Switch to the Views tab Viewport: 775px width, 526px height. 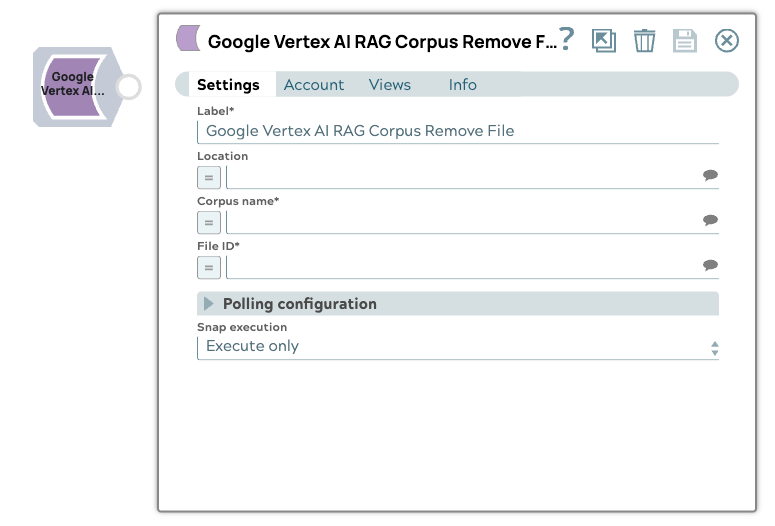point(390,85)
